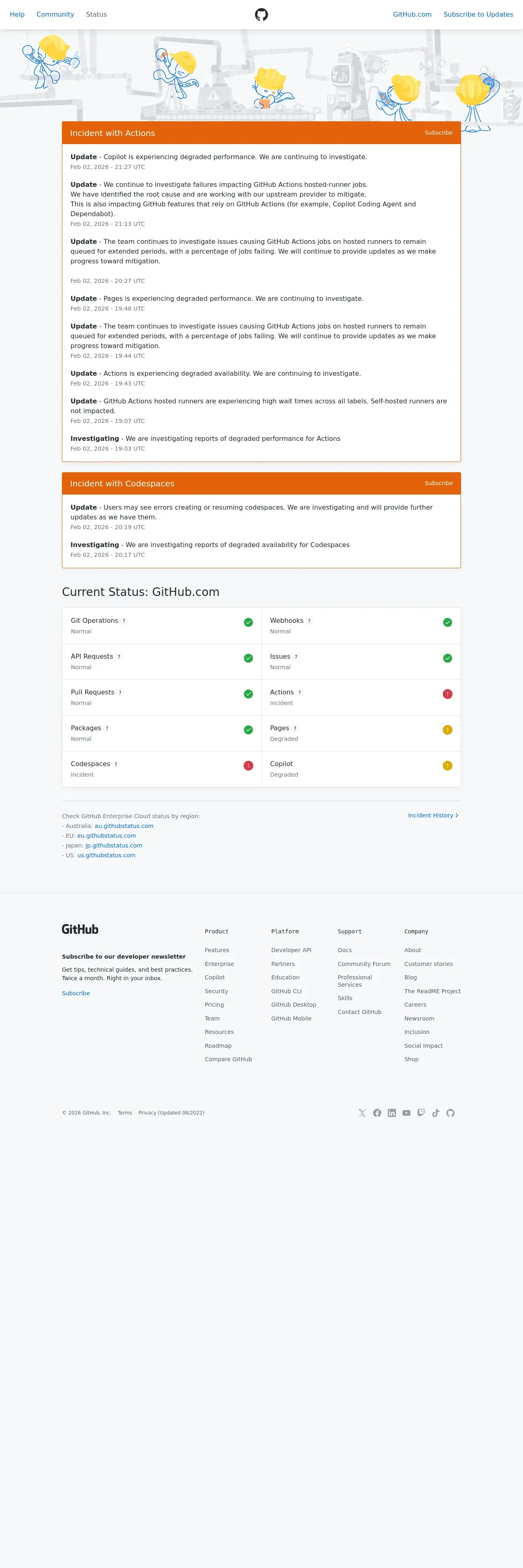This screenshot has width=523, height=1568.
Task: Subscribe to the developer newsletter link
Action: 76,993
